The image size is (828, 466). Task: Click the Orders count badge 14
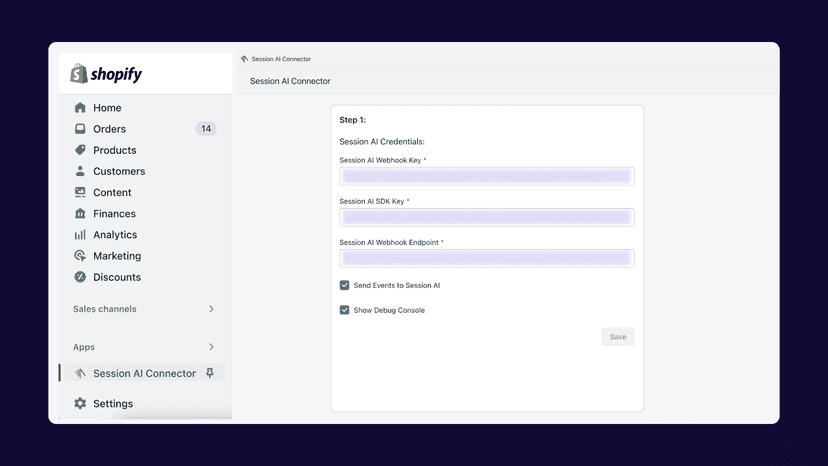206,128
